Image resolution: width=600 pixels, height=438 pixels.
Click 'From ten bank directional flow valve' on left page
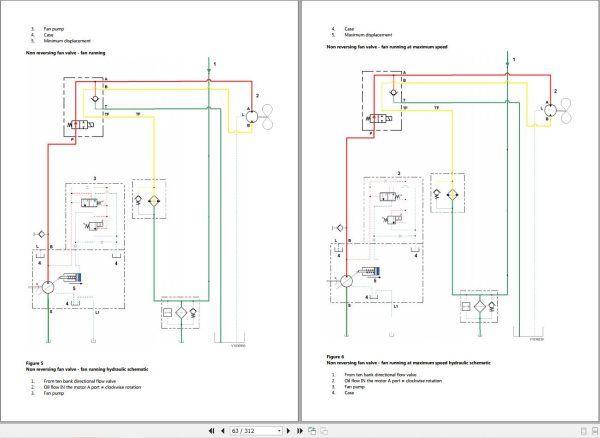point(80,381)
